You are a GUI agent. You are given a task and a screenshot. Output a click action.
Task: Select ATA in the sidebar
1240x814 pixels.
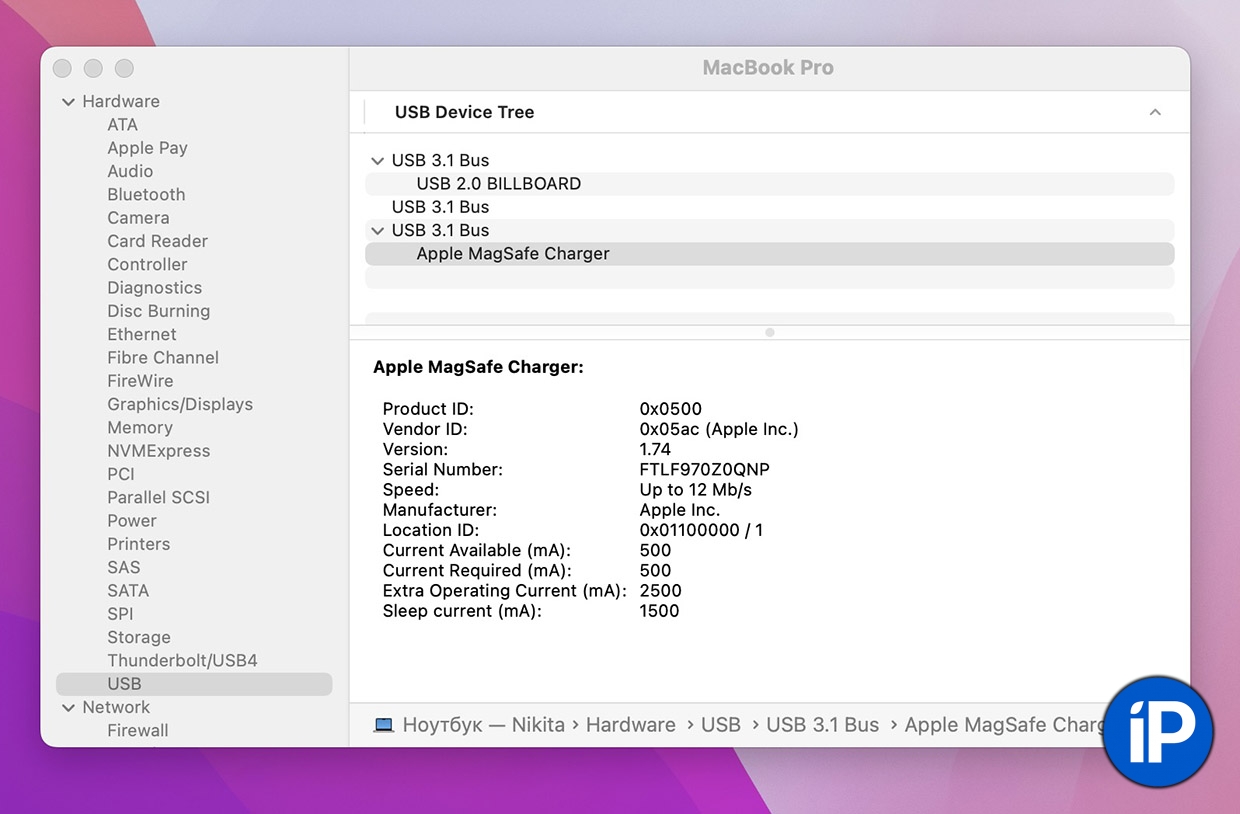pos(123,125)
